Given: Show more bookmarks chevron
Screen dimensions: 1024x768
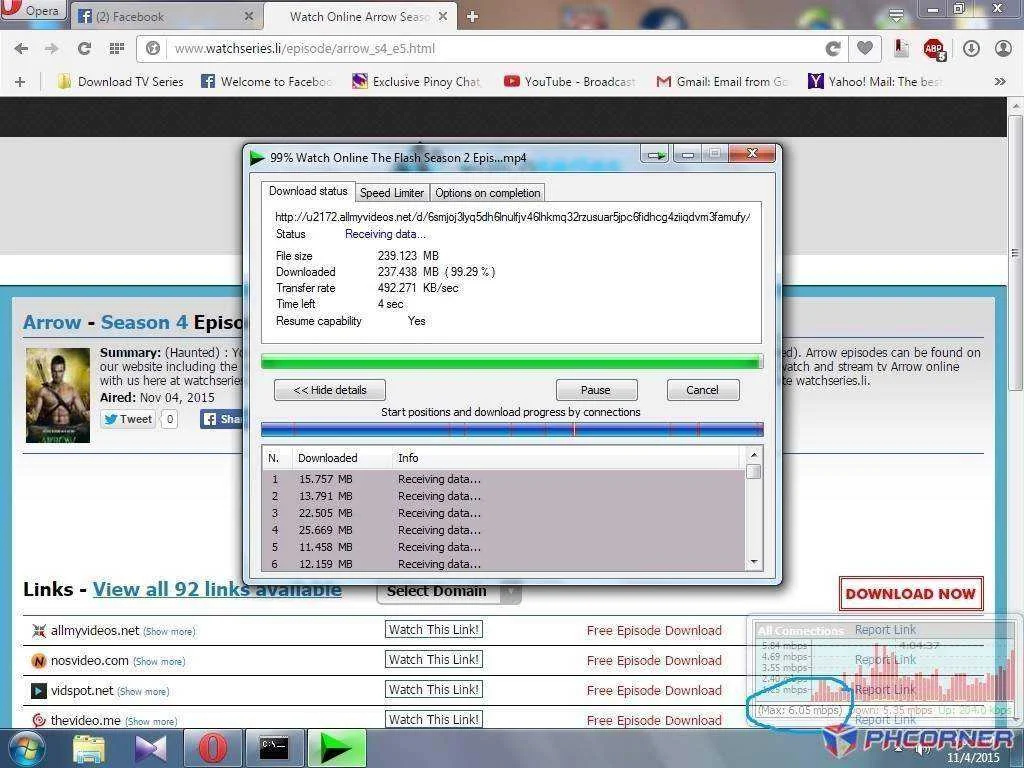Looking at the screenshot, I should point(1000,82).
